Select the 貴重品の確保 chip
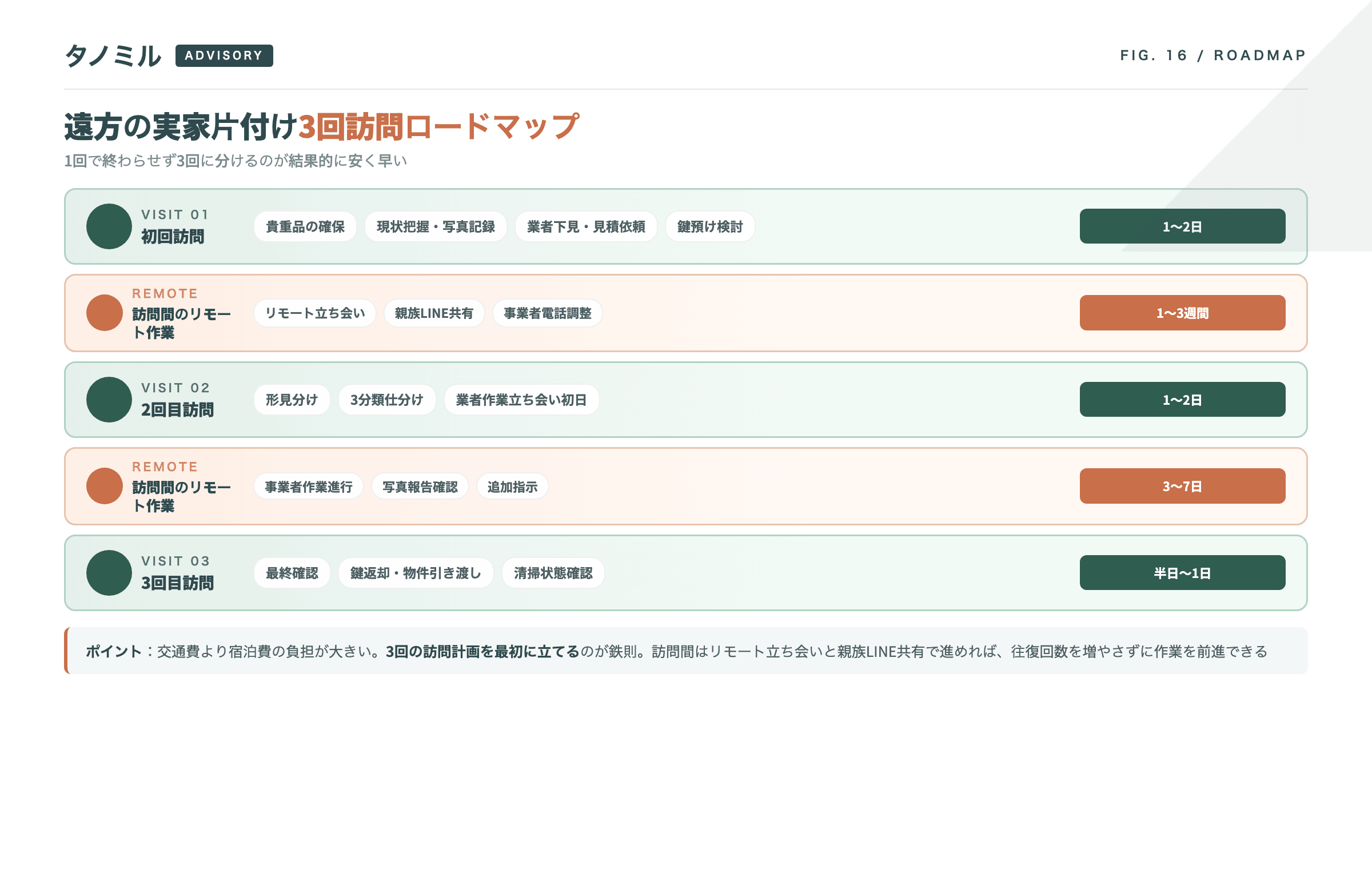 (305, 227)
